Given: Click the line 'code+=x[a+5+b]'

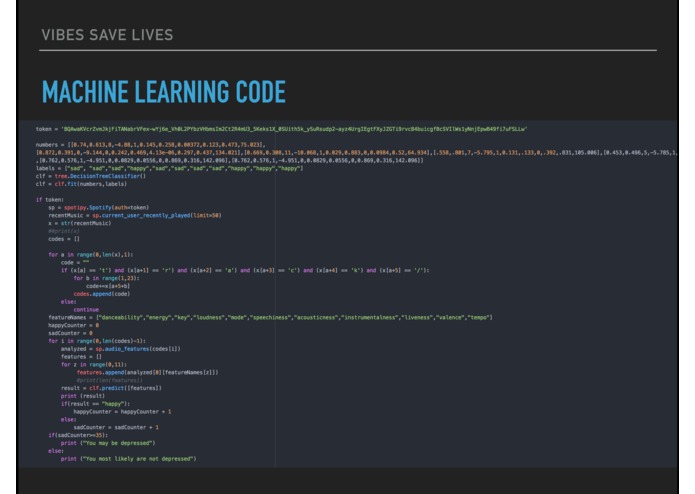Looking at the screenshot, I should click(108, 286).
